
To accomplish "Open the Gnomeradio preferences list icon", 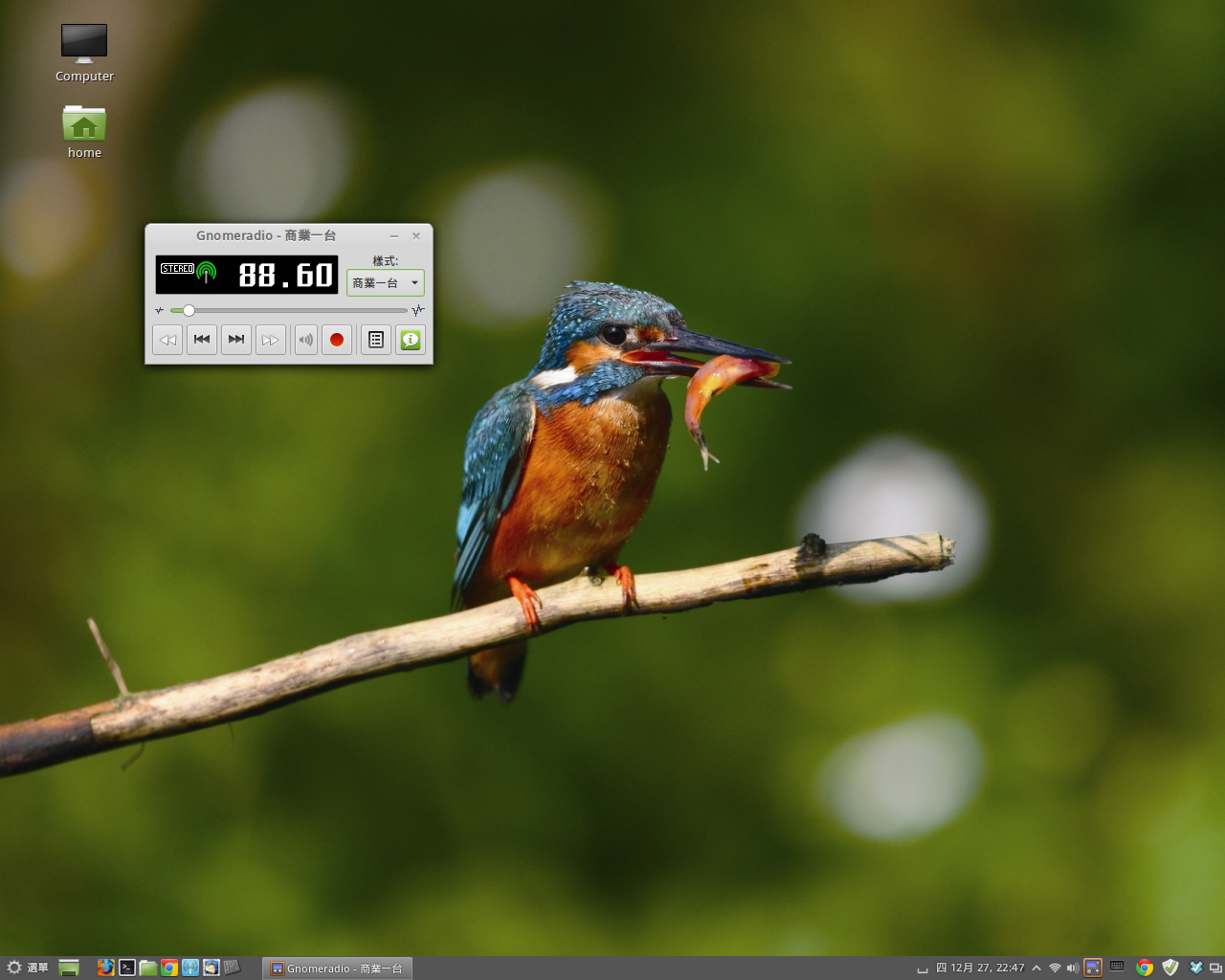I will click(x=376, y=340).
